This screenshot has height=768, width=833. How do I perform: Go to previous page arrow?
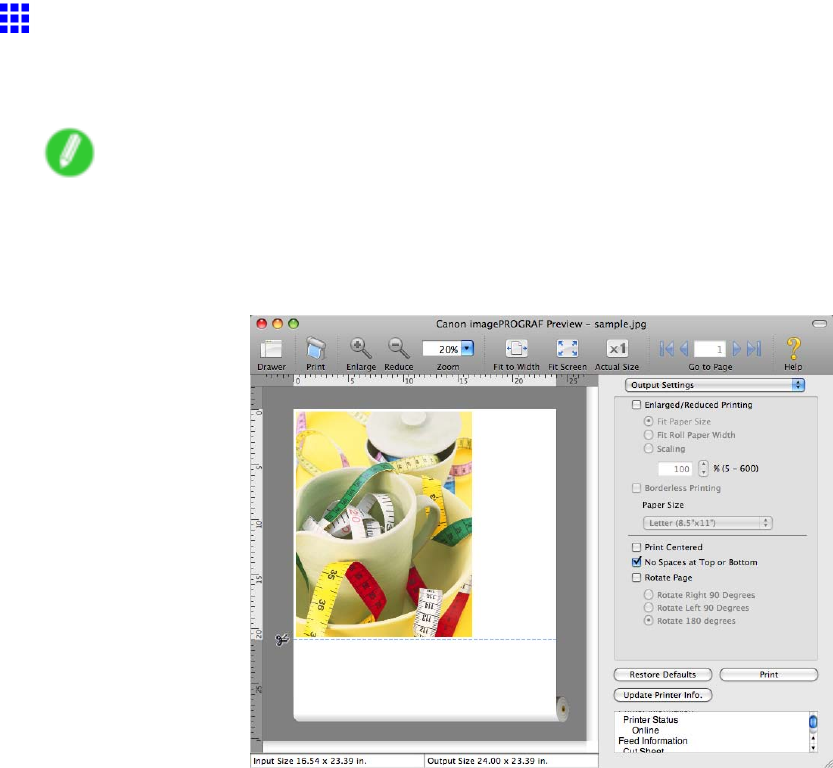pyautogui.click(x=684, y=349)
